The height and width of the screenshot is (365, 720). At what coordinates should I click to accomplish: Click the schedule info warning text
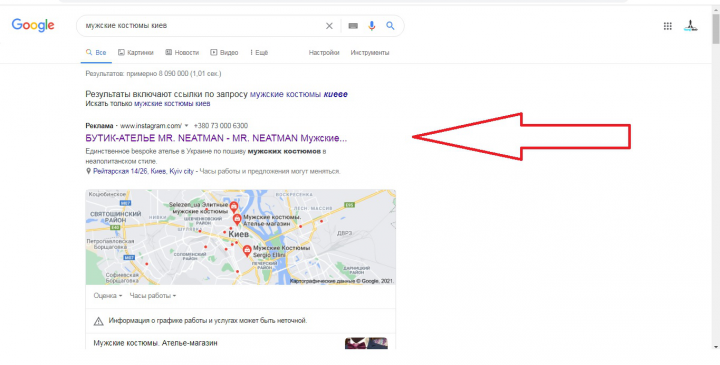point(208,320)
